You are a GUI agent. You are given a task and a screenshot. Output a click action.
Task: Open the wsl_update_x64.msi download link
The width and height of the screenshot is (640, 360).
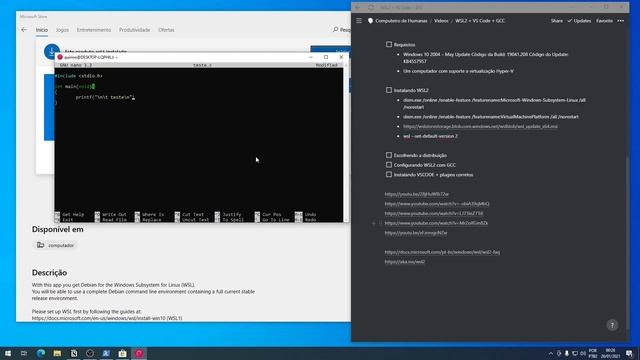[x=480, y=127]
